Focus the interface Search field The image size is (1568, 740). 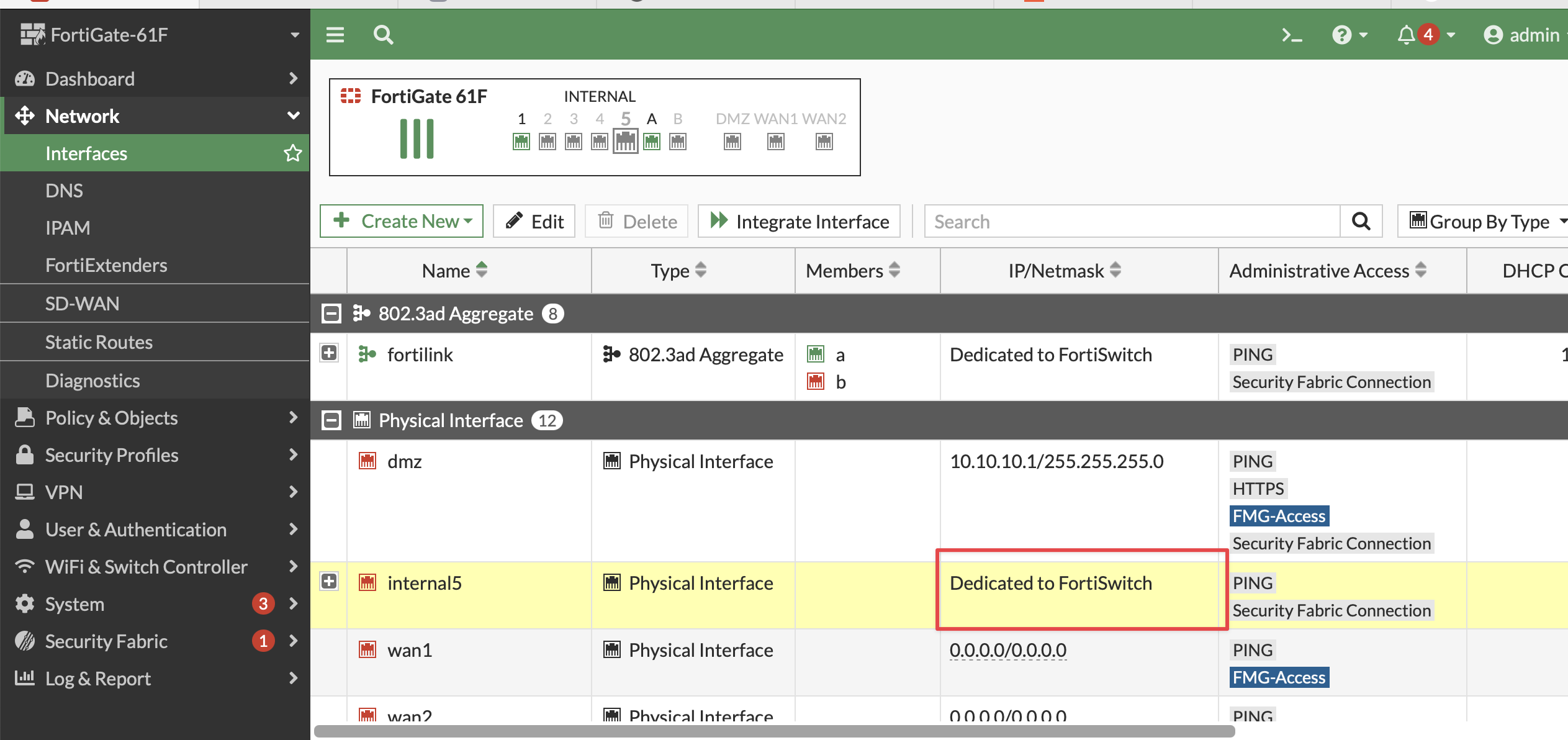[x=1132, y=221]
